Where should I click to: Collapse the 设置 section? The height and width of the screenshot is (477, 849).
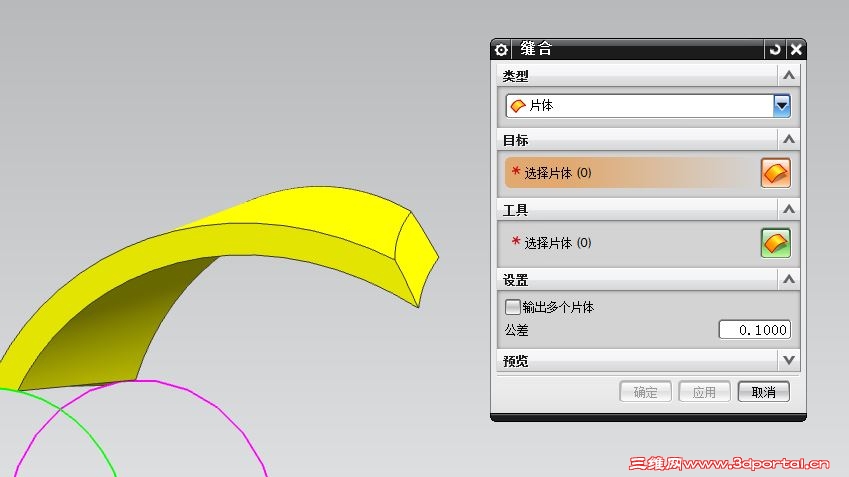[789, 279]
